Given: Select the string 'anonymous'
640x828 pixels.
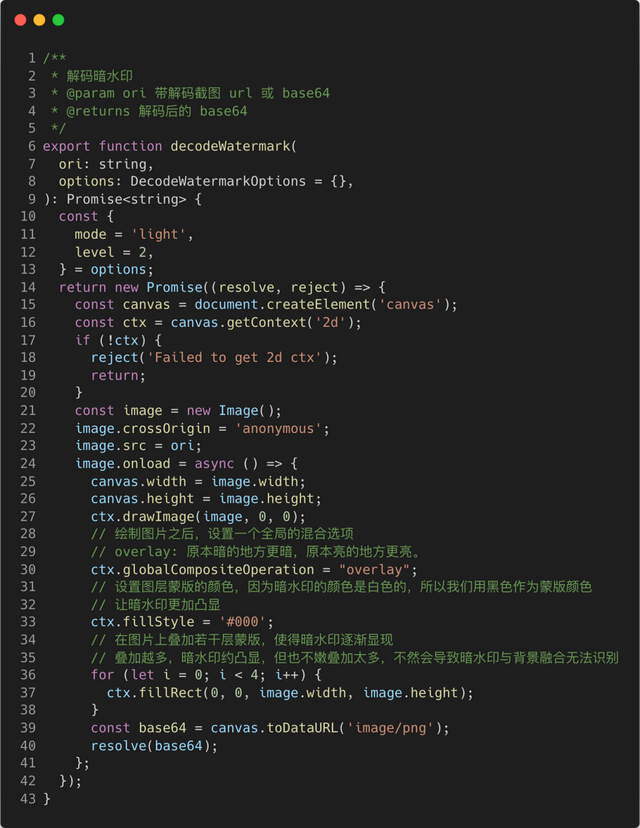Looking at the screenshot, I should point(278,429).
